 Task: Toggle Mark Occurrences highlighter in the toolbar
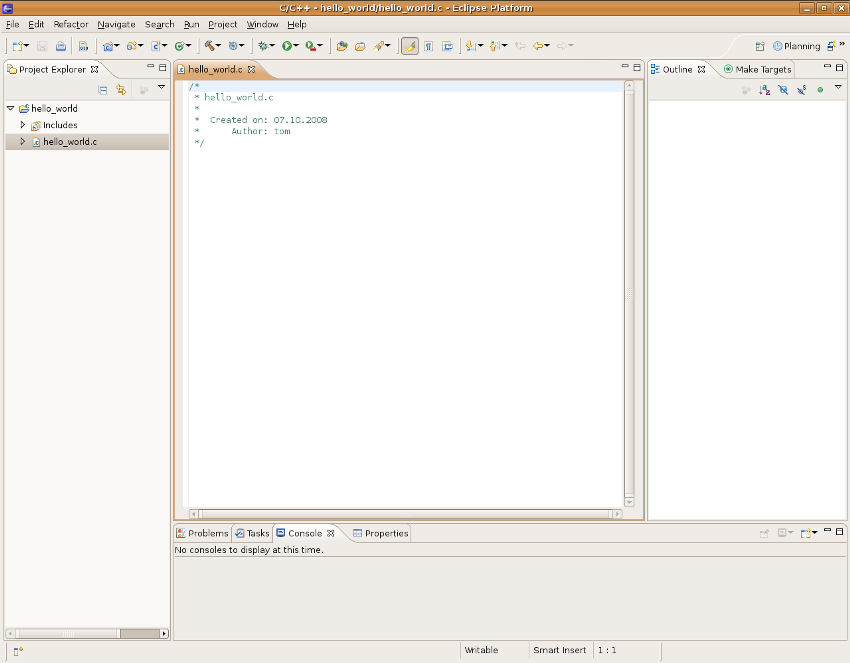click(409, 45)
